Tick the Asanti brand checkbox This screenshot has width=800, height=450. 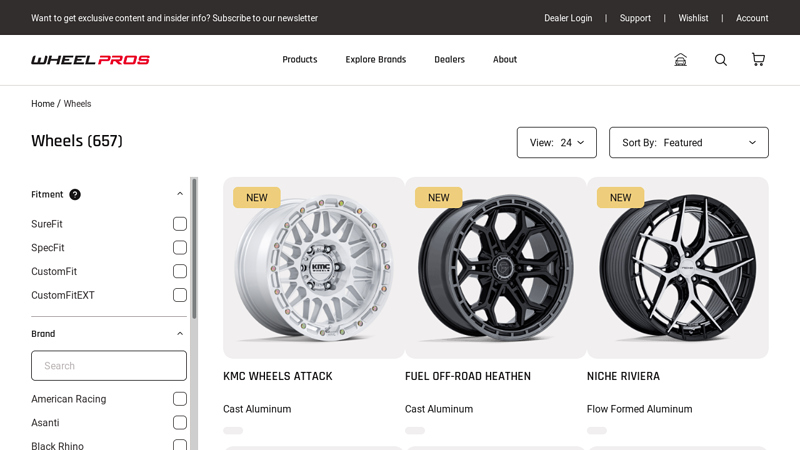180,422
